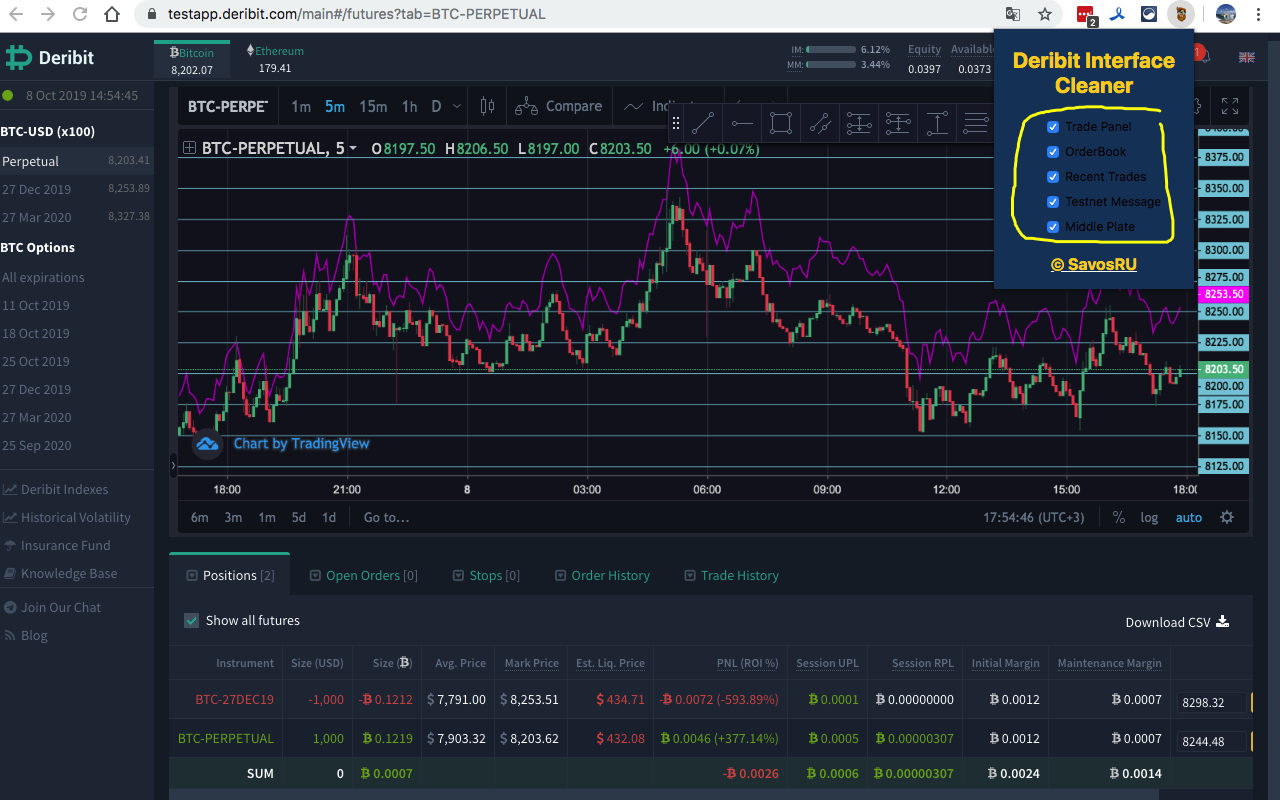Screen dimensions: 1280x800
Task: Toggle log scale on chart
Action: click(x=1149, y=517)
